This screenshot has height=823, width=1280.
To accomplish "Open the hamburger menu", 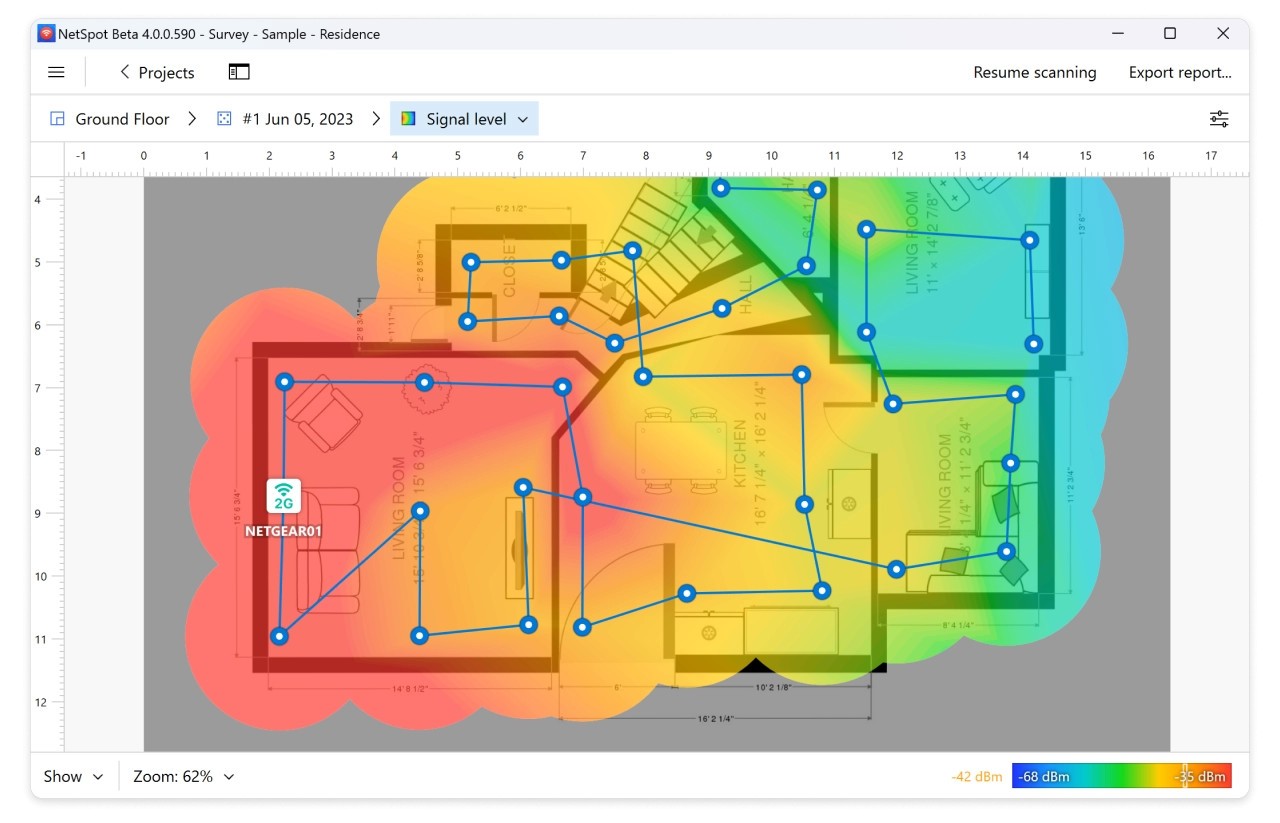I will point(56,72).
